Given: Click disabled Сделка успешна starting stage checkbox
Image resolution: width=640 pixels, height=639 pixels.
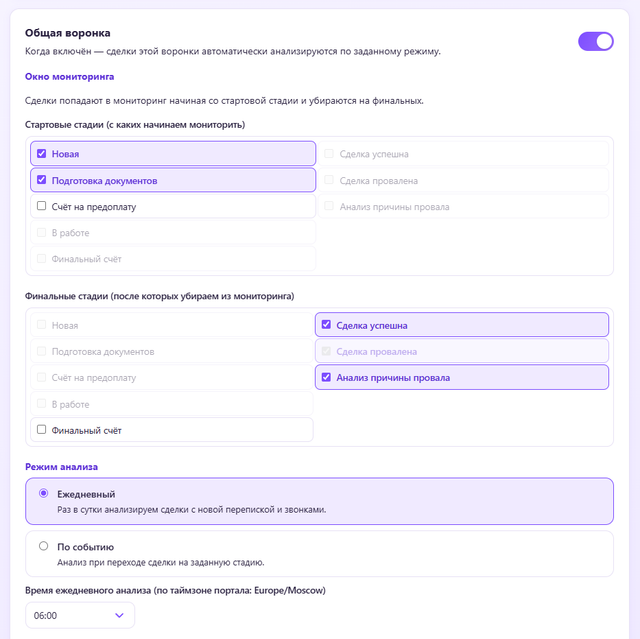Looking at the screenshot, I should point(329,153).
